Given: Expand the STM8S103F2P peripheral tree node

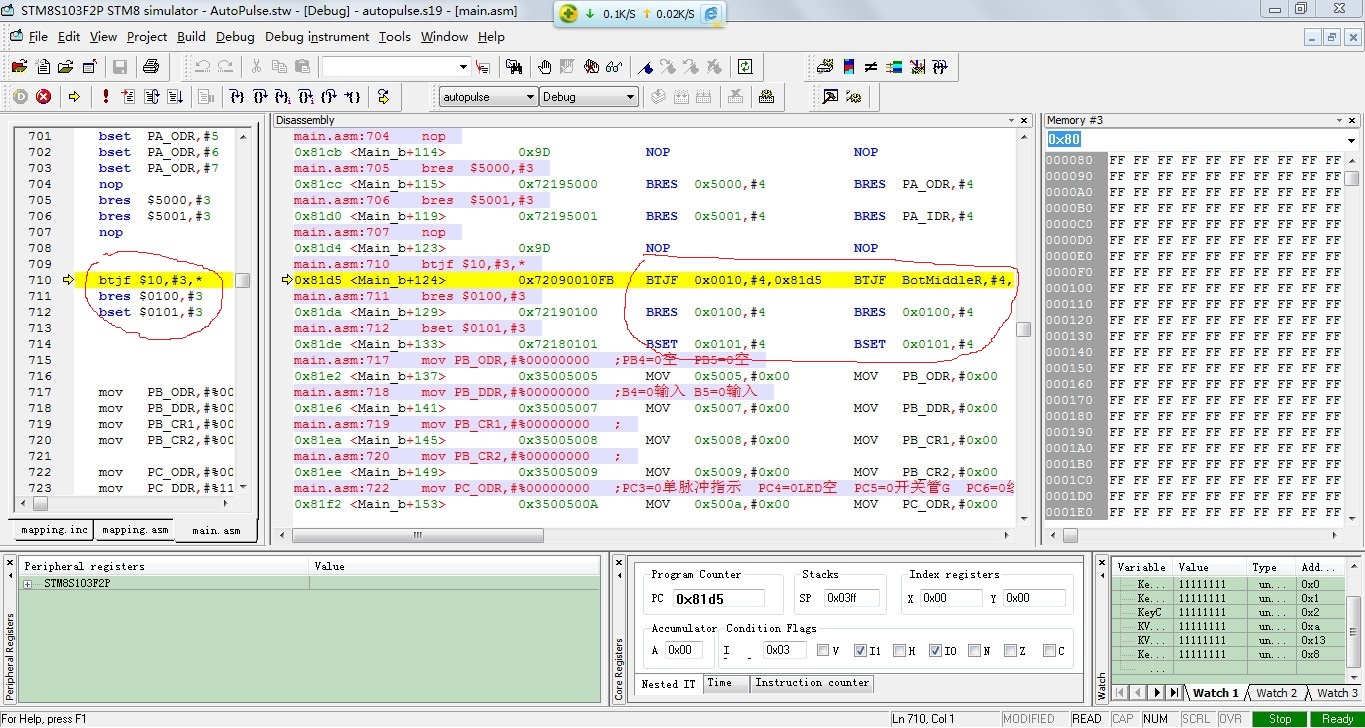Looking at the screenshot, I should pyautogui.click(x=27, y=583).
